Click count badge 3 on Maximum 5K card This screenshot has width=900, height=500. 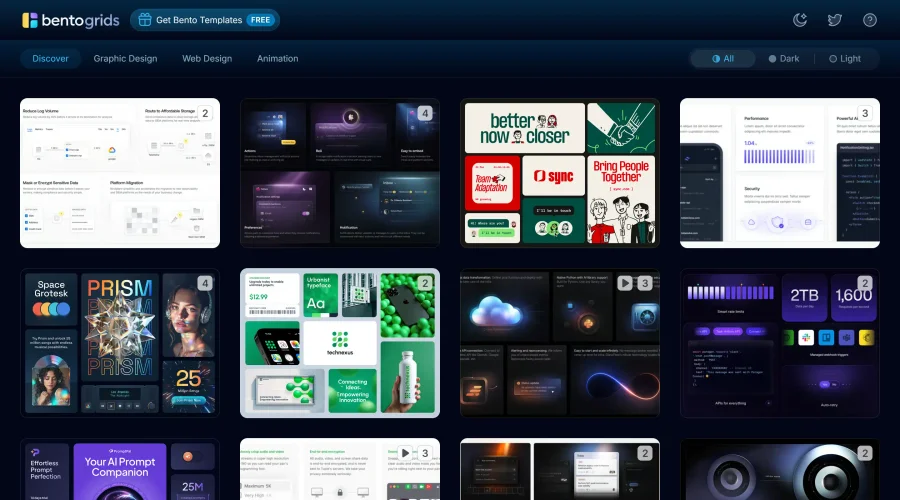pos(425,453)
